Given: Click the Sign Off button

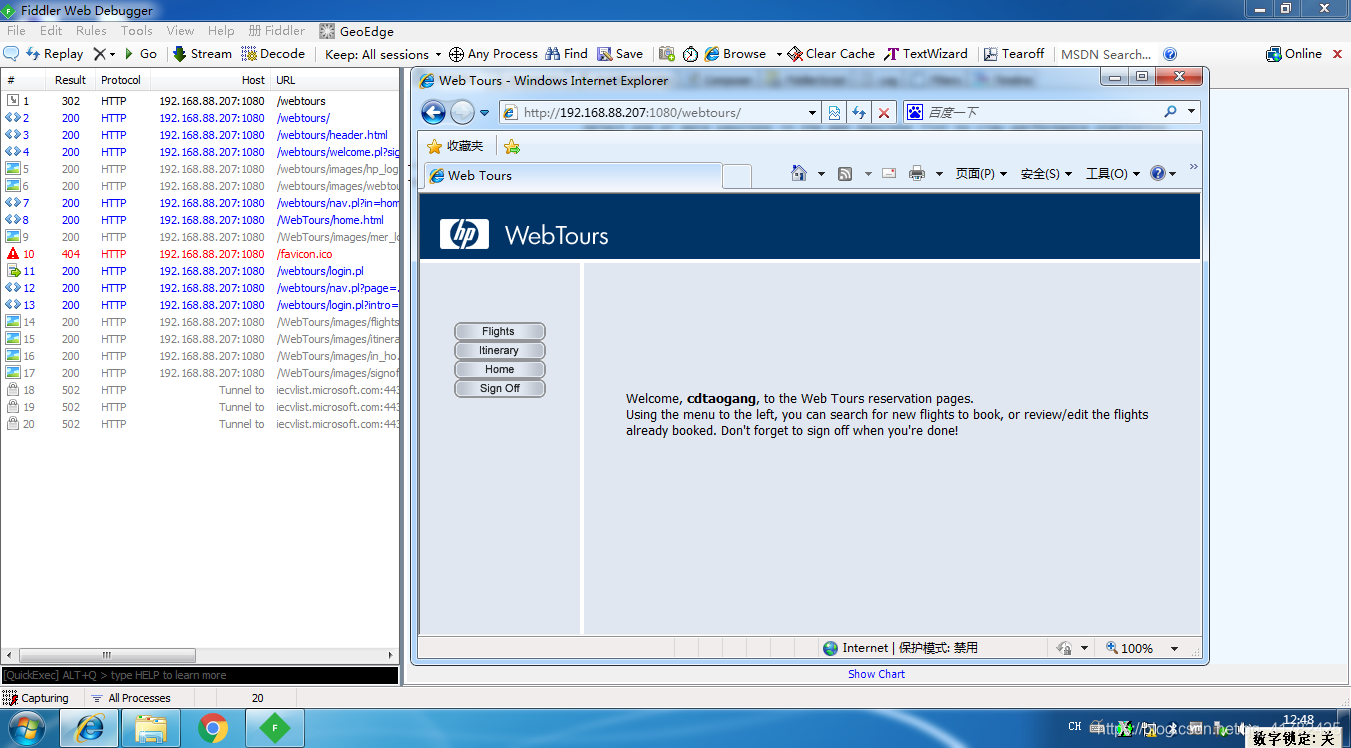Looking at the screenshot, I should click(499, 388).
